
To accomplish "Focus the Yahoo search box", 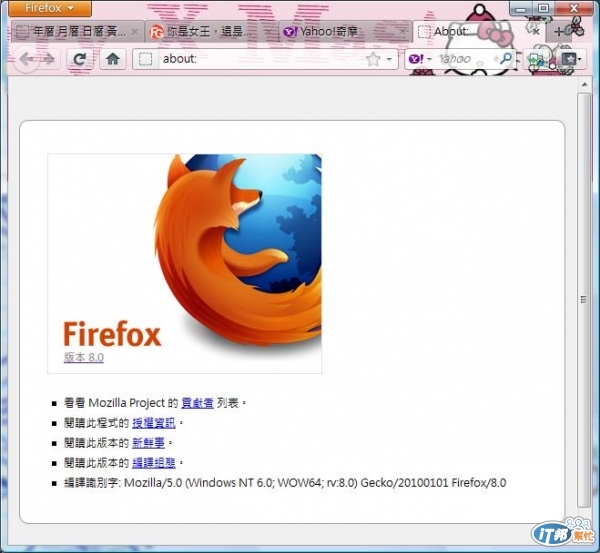I will [465, 59].
